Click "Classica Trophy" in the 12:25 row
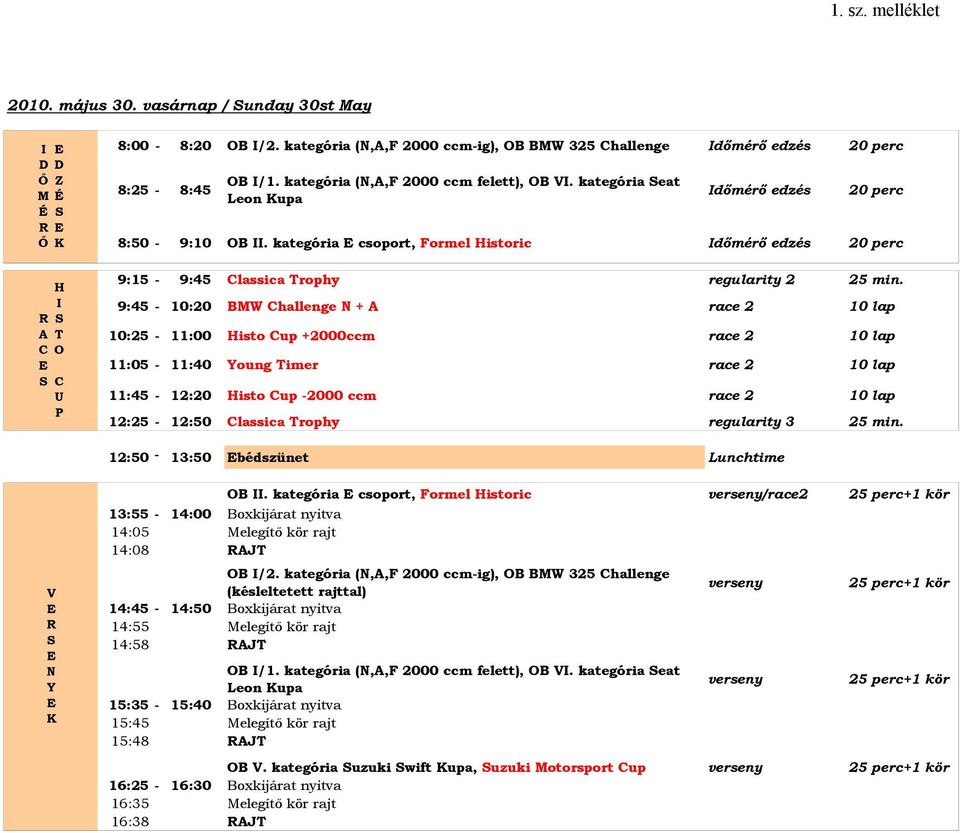This screenshot has height=833, width=960. pos(283,422)
